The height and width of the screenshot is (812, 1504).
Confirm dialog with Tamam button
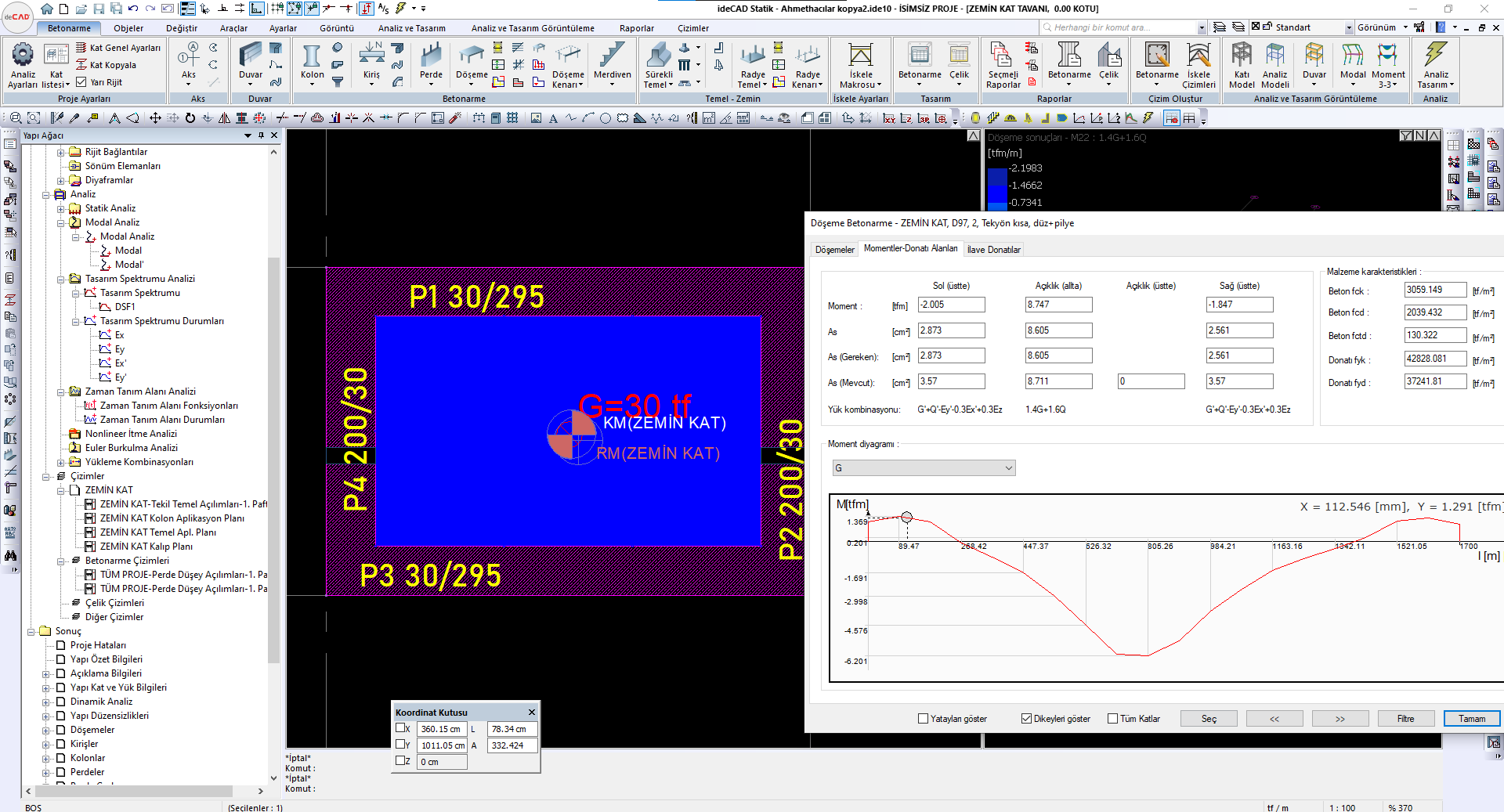(x=1472, y=719)
